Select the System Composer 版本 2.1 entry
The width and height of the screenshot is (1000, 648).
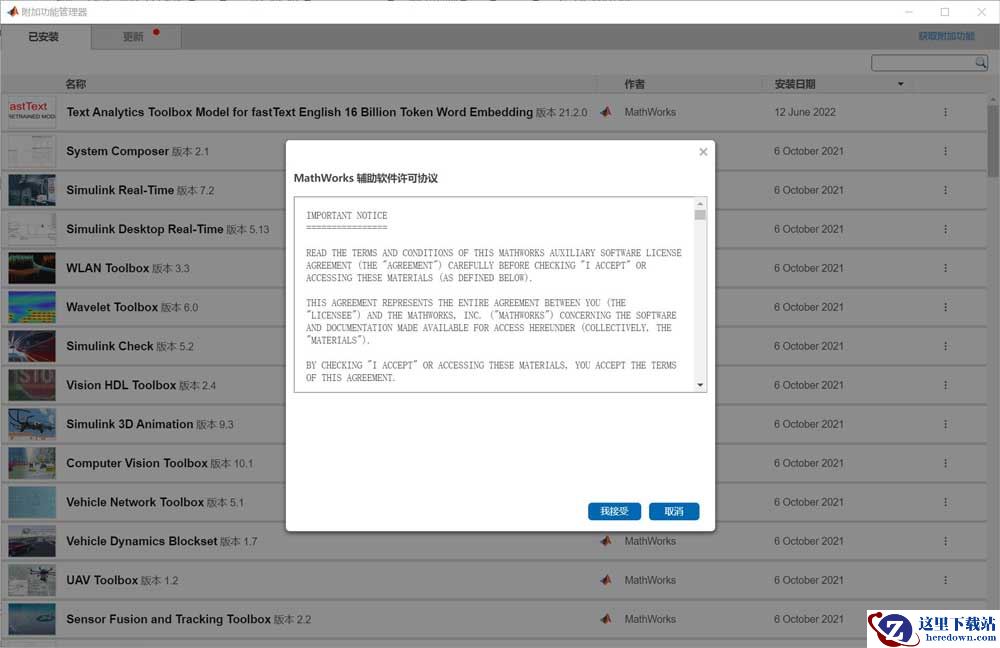coord(138,151)
